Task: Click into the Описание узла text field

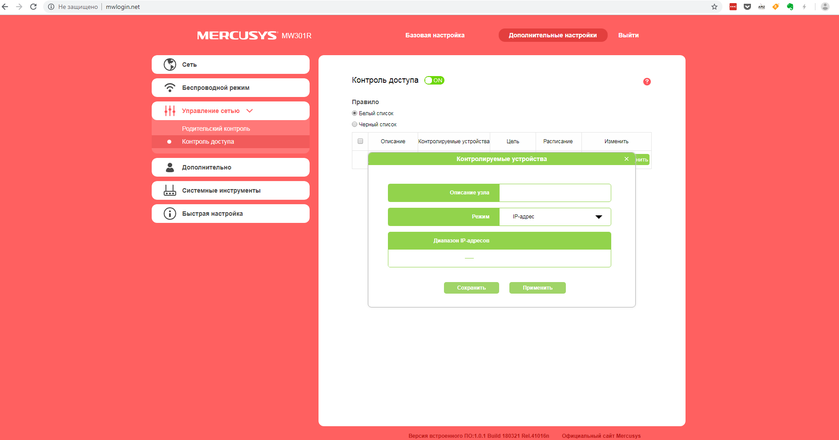Action: [555, 192]
